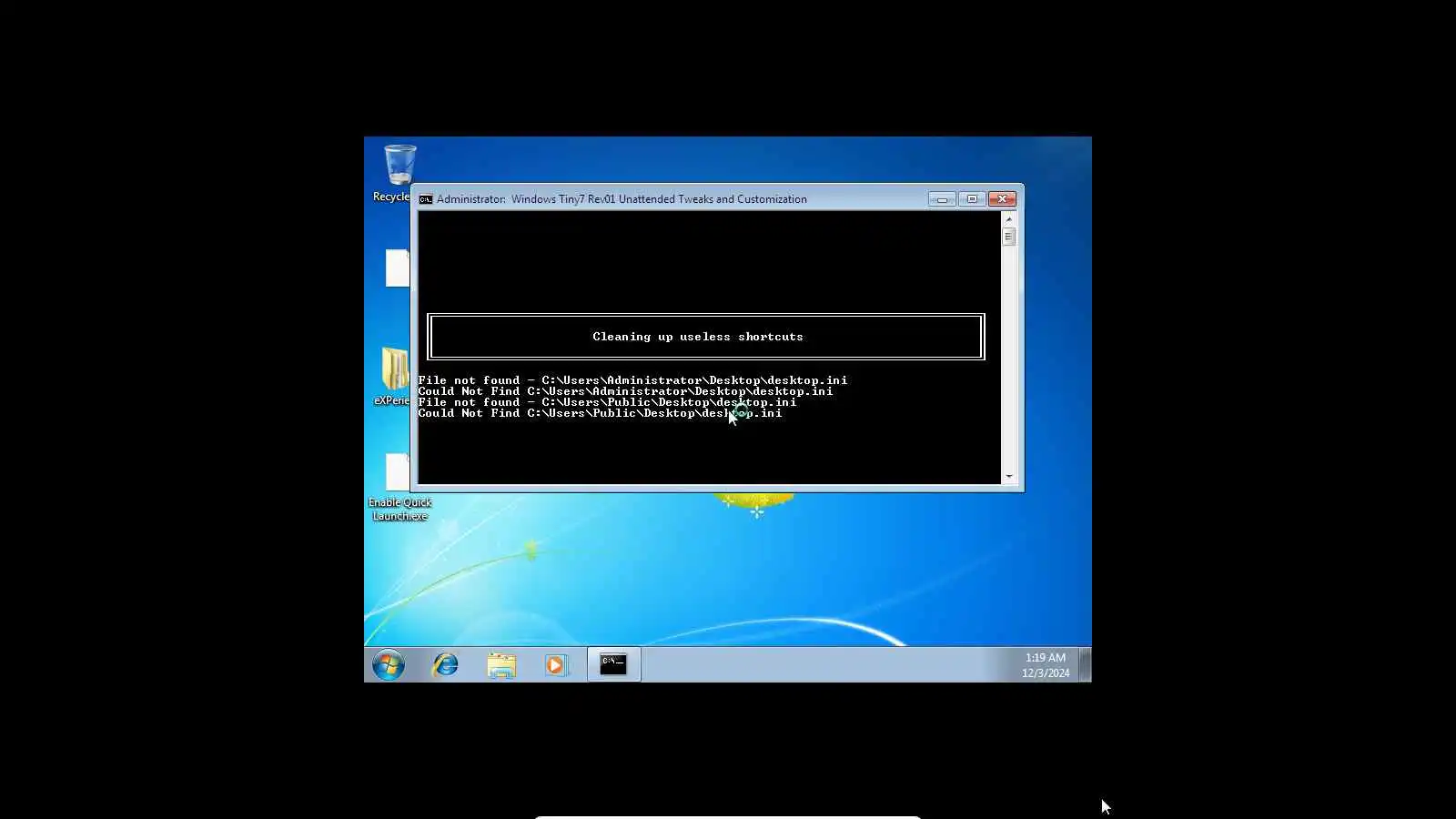Open the Windows Start menu orb
This screenshot has height=819, width=1456.
pos(389,665)
